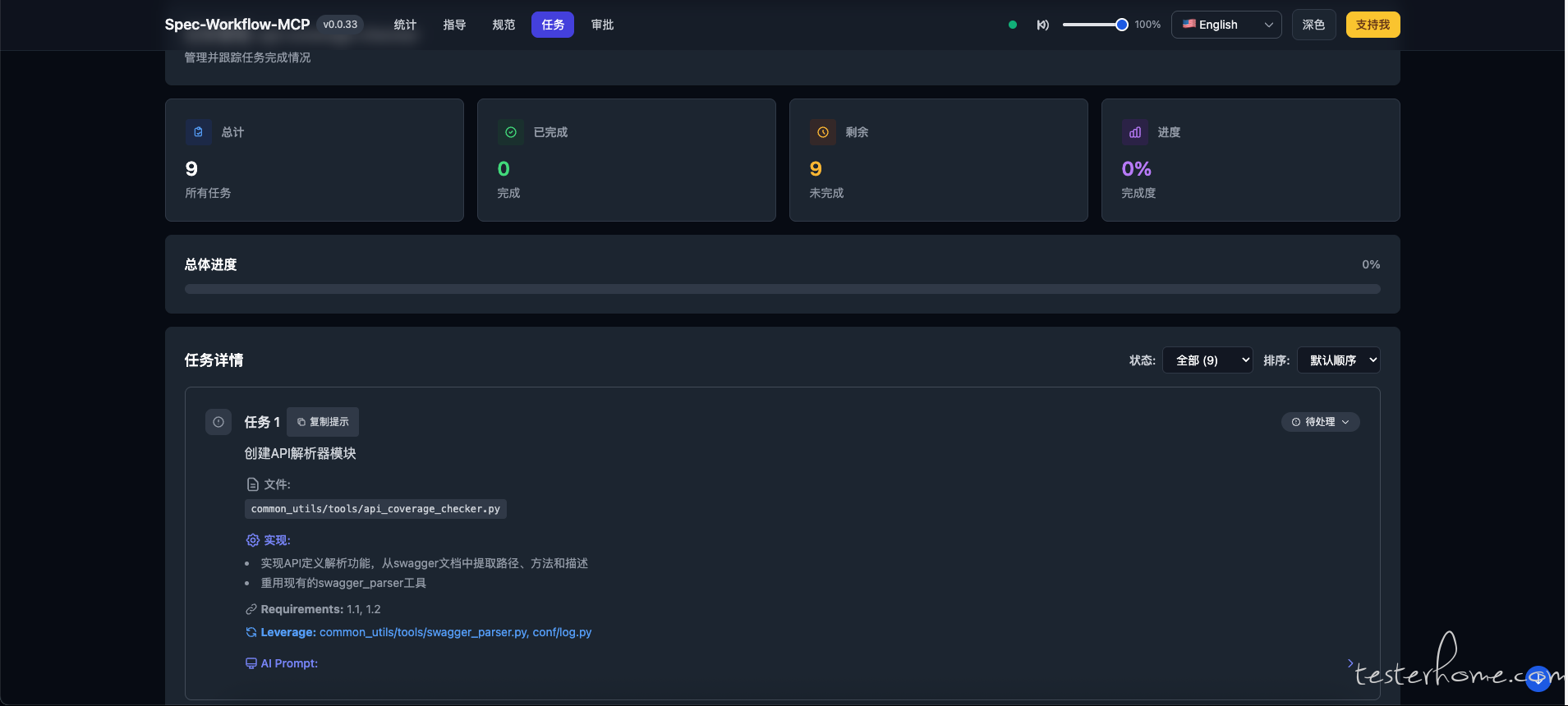
Task: Toggle the 深色 theme button
Action: [1313, 25]
